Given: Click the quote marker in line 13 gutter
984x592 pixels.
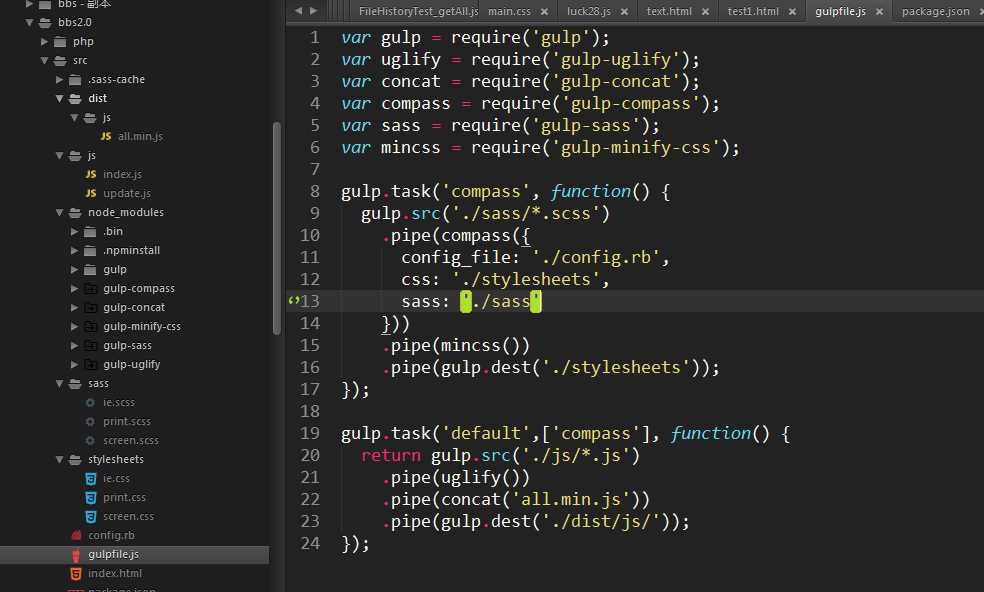Looking at the screenshot, I should coord(293,301).
